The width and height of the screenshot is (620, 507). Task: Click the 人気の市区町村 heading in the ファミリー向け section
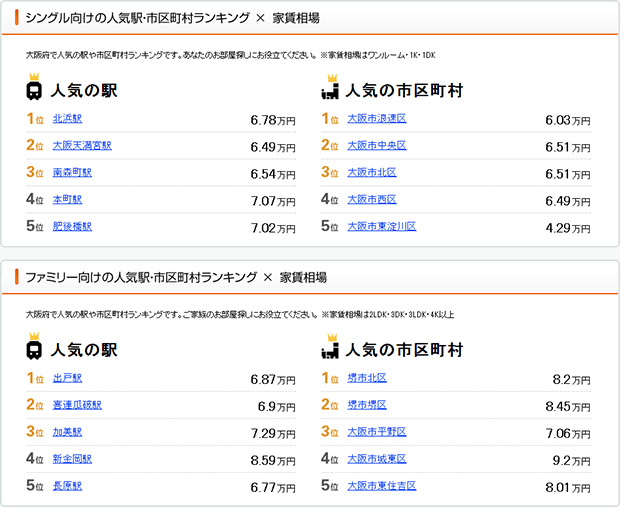point(404,350)
